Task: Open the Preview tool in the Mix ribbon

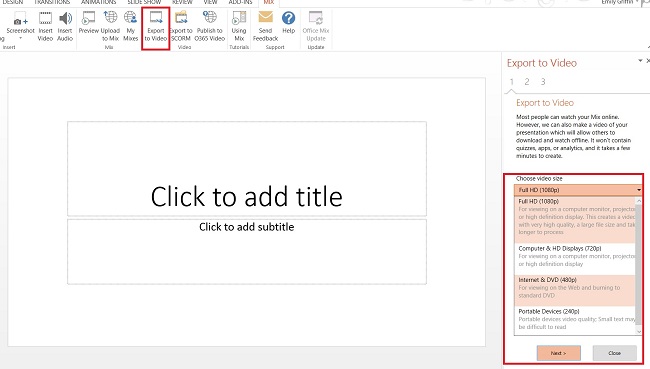Action: click(88, 19)
